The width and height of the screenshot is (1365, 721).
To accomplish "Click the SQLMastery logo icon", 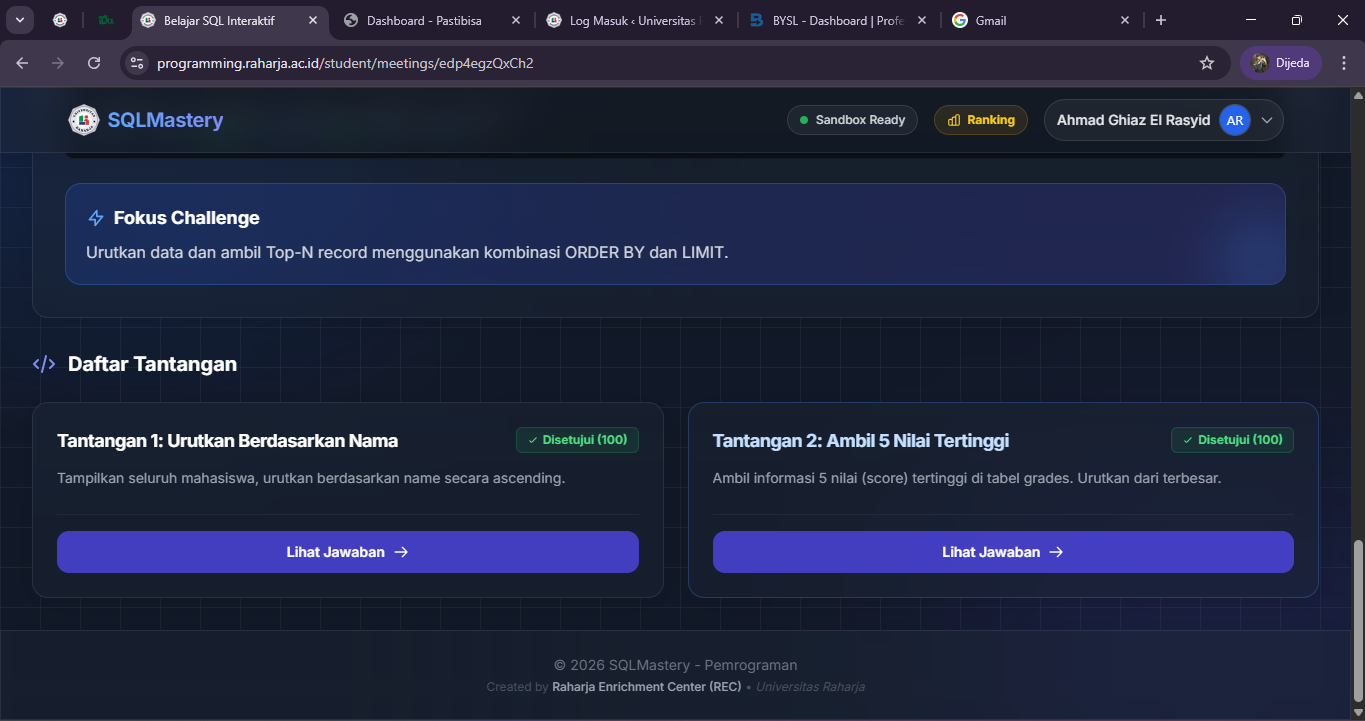I will pyautogui.click(x=84, y=120).
